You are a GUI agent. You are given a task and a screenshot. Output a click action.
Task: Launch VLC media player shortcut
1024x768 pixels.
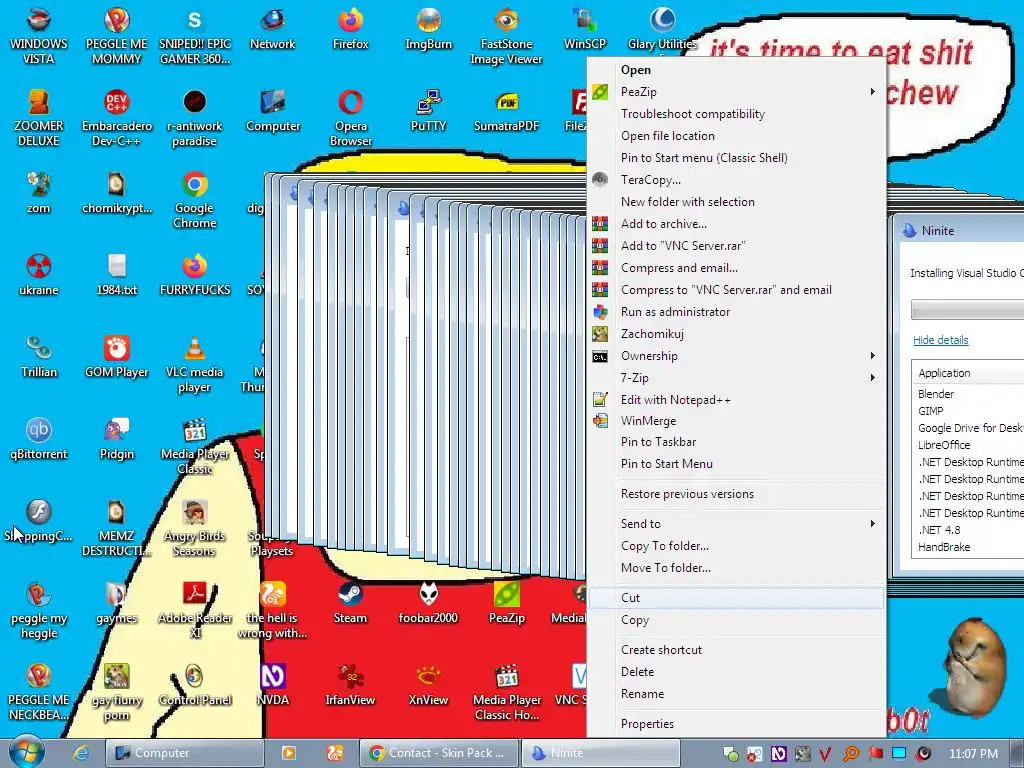coord(195,364)
